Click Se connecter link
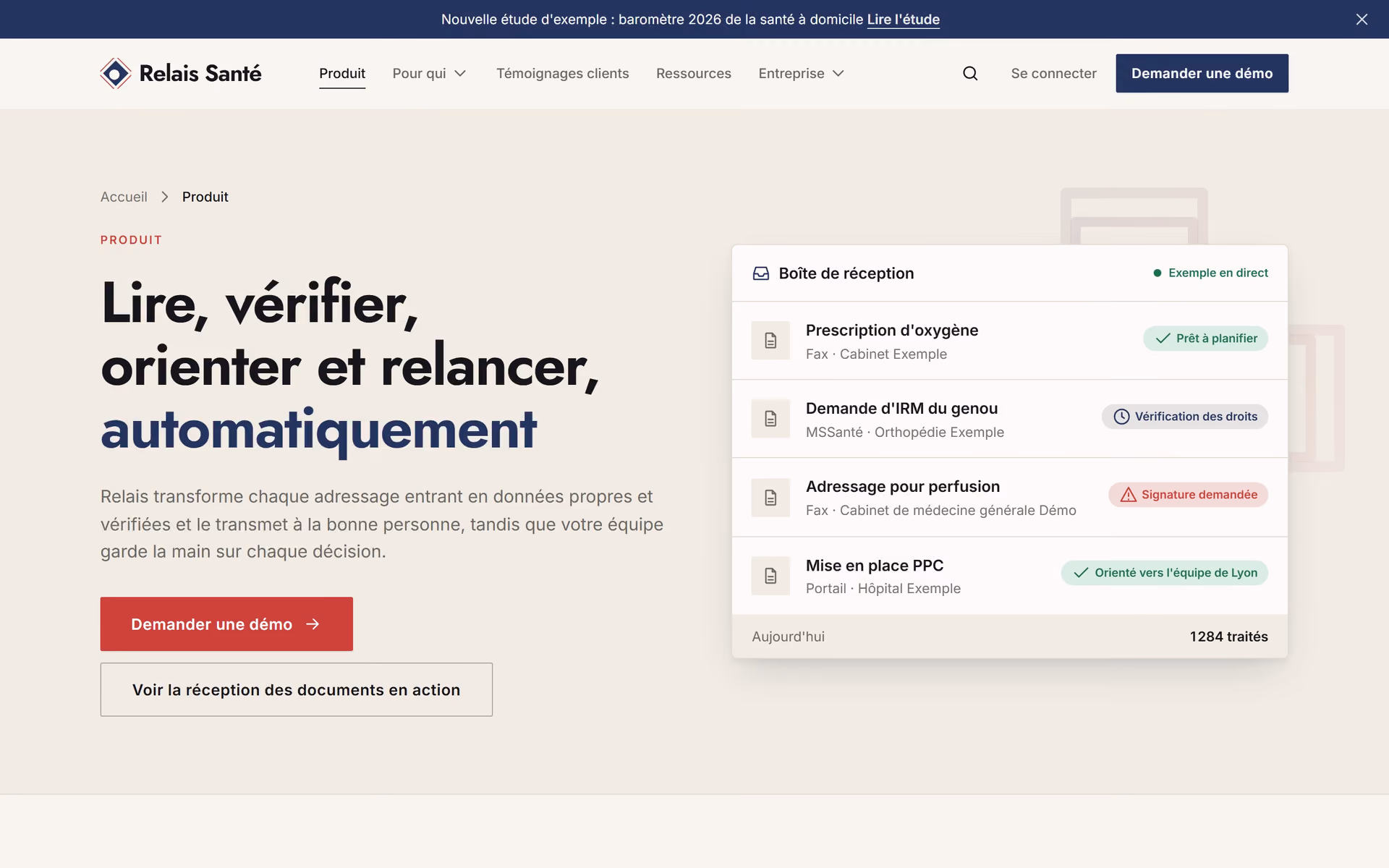 click(1053, 74)
